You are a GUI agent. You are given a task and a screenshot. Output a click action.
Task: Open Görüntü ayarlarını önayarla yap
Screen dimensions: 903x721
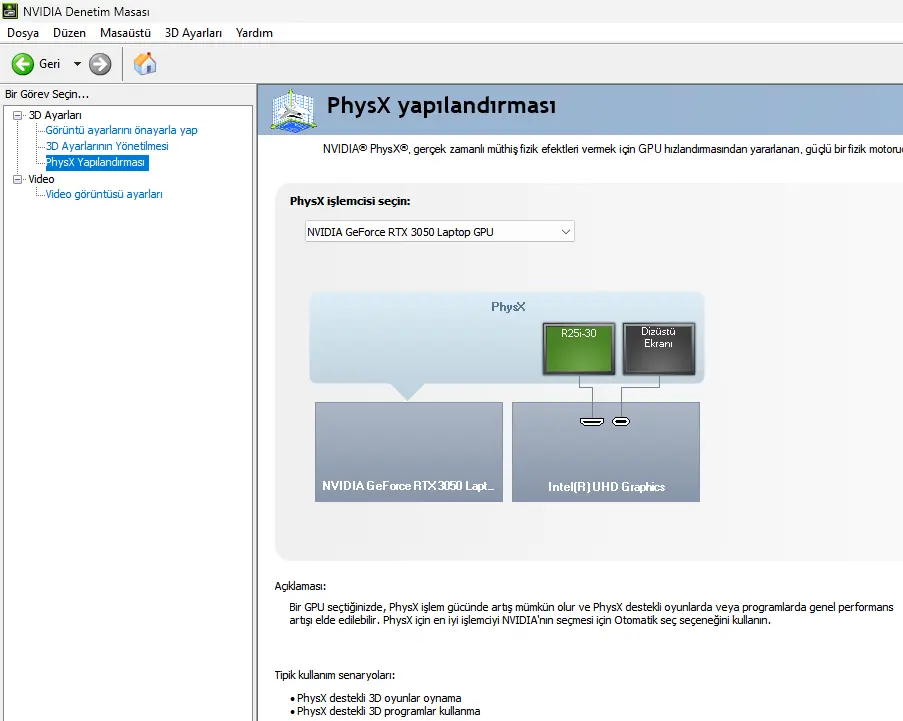click(x=122, y=130)
